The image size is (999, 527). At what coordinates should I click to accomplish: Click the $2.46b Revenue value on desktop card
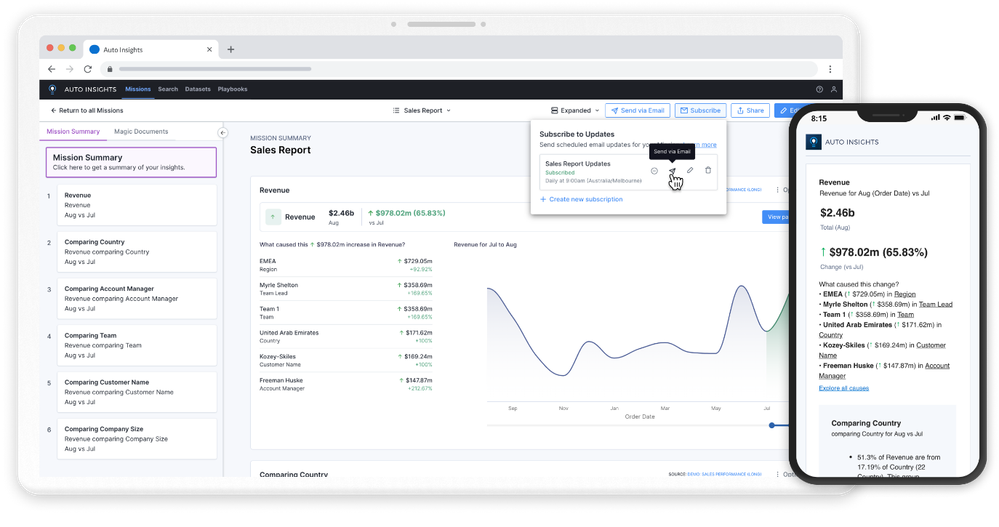(x=341, y=213)
